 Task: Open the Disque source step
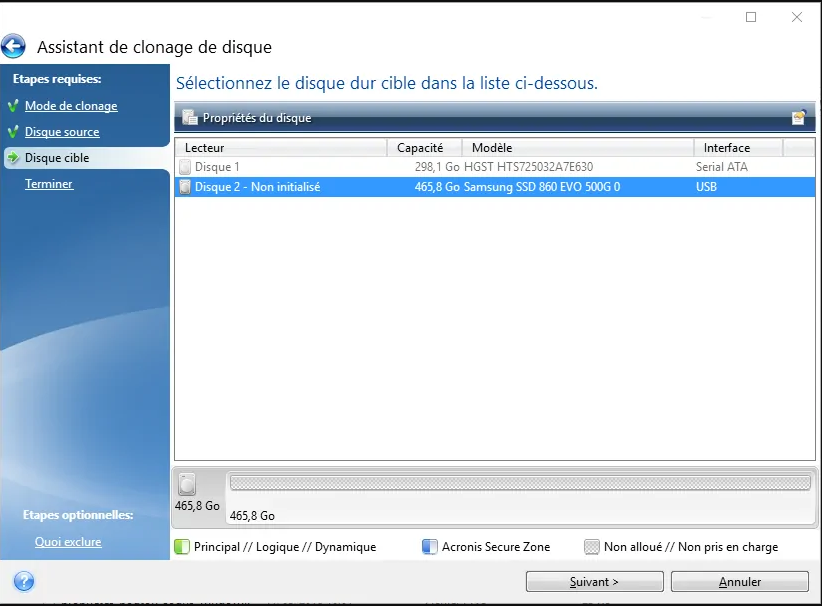(x=62, y=132)
